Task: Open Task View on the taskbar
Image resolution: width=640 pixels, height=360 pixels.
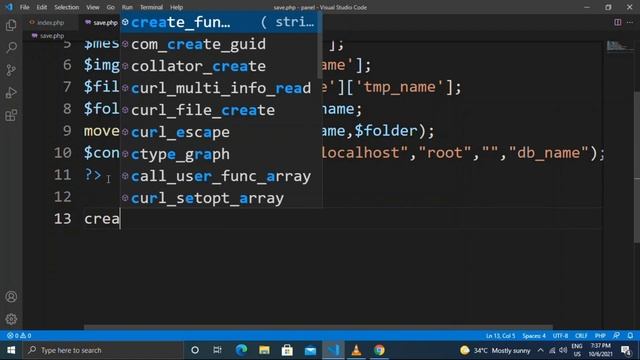Action: point(217,350)
